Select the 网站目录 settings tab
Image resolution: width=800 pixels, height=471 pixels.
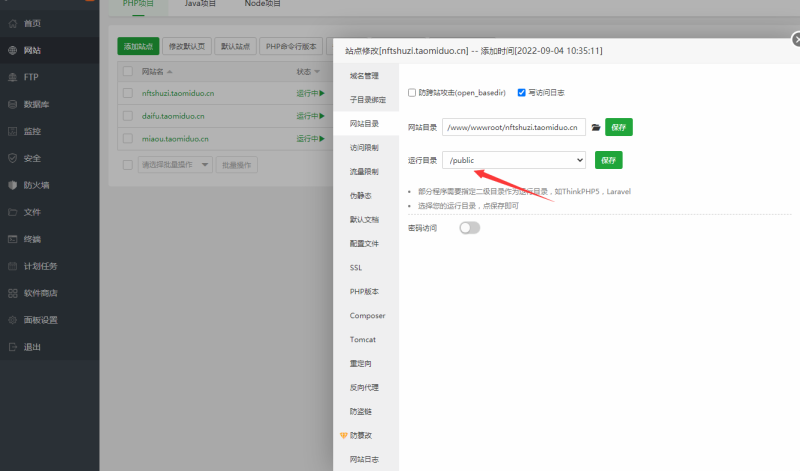click(364, 123)
